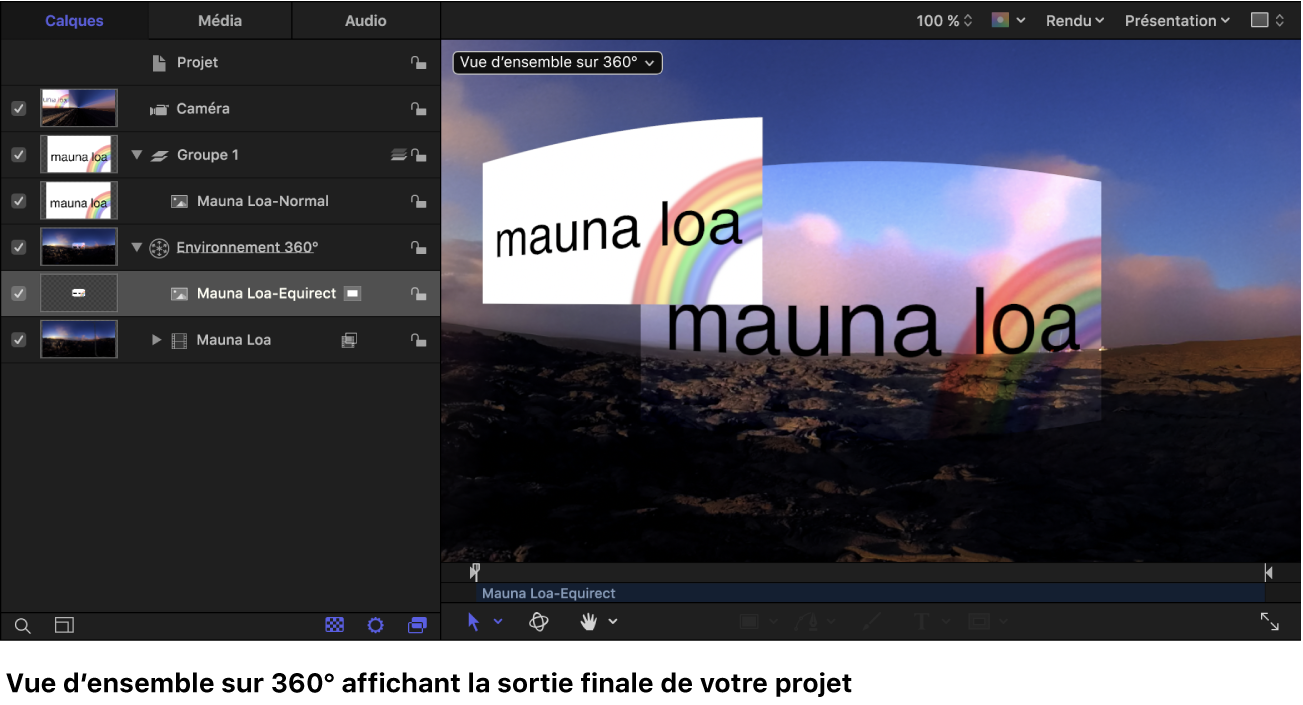Open the search field in the Layers list
1303x705 pixels.
click(x=22, y=625)
